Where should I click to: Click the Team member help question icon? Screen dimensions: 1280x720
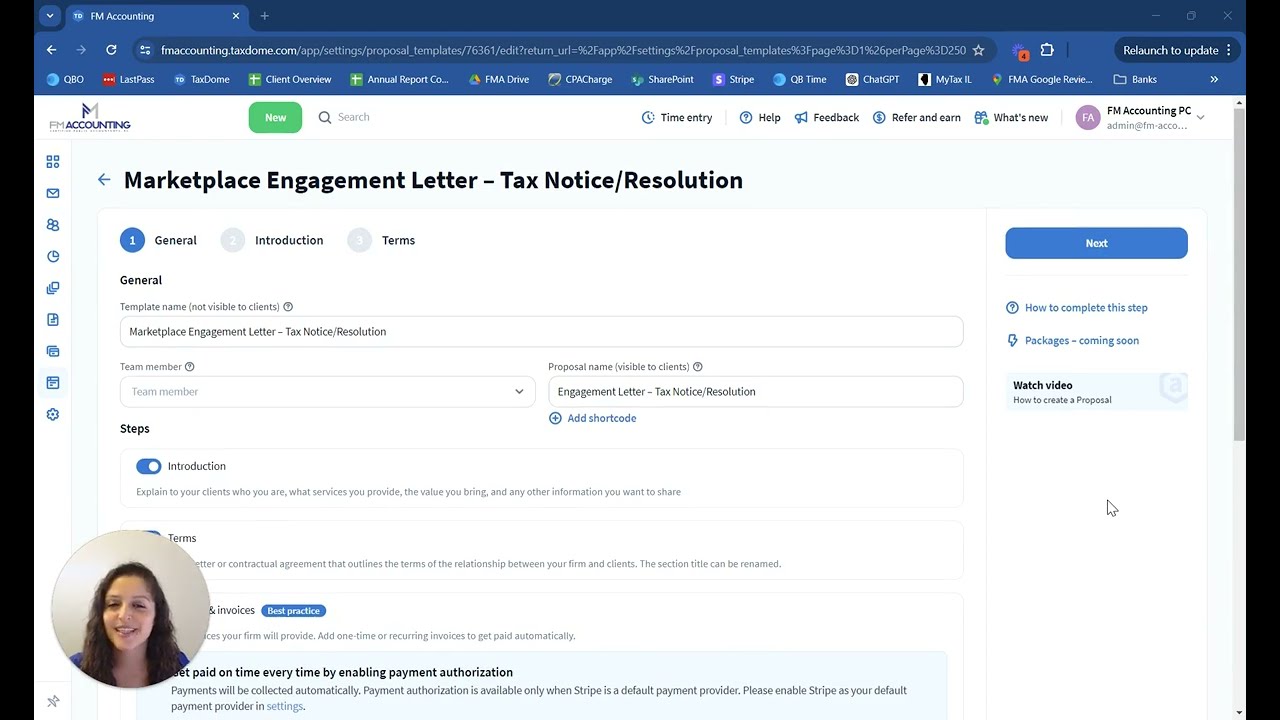pyautogui.click(x=190, y=367)
